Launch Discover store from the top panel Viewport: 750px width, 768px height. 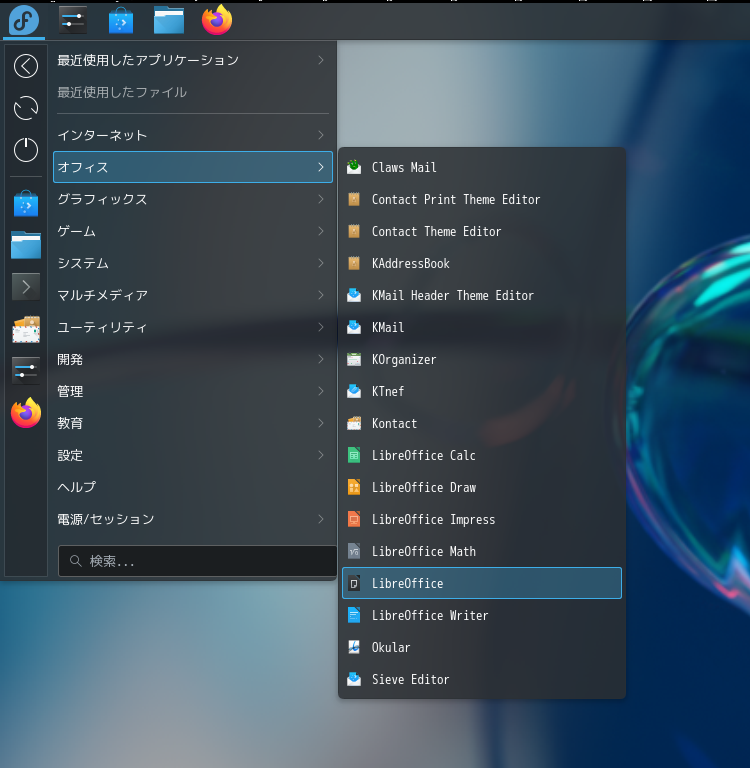click(121, 21)
